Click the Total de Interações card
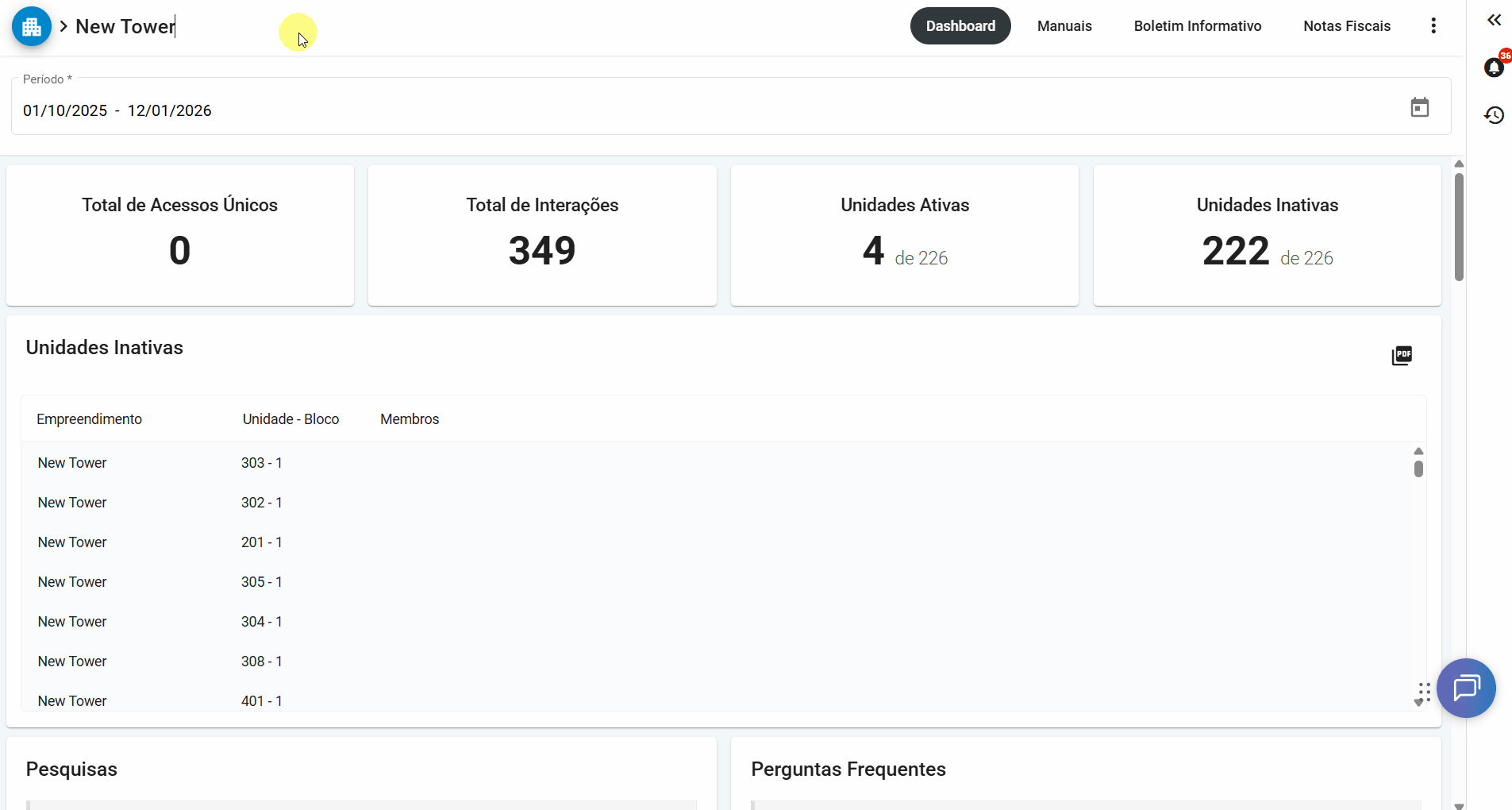The image size is (1512, 810). tap(542, 235)
